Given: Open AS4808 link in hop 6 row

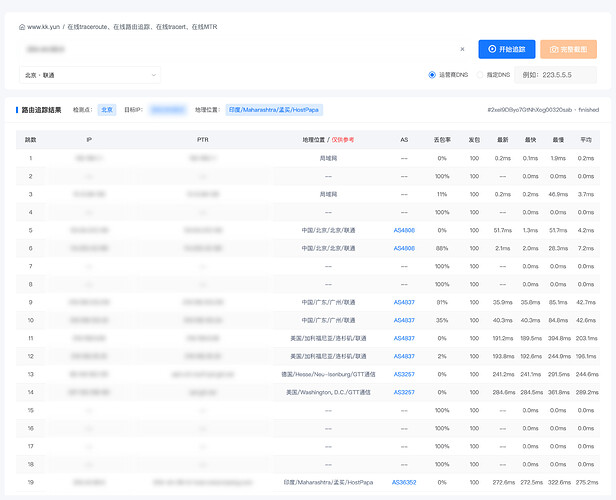Looking at the screenshot, I should 404,248.
